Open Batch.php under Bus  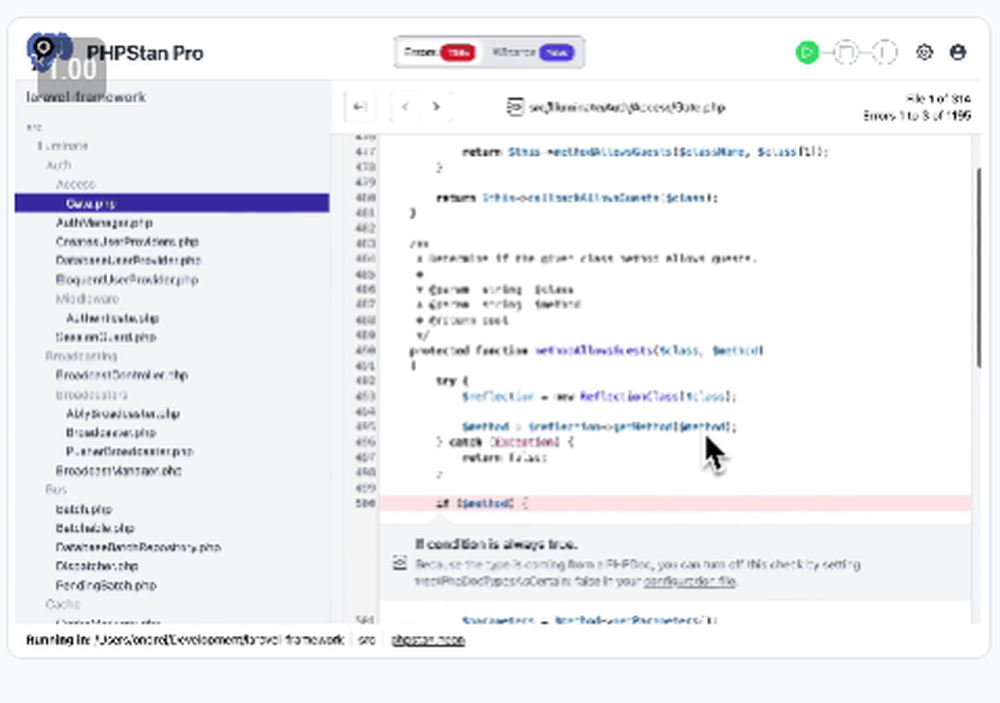pyautogui.click(x=84, y=509)
